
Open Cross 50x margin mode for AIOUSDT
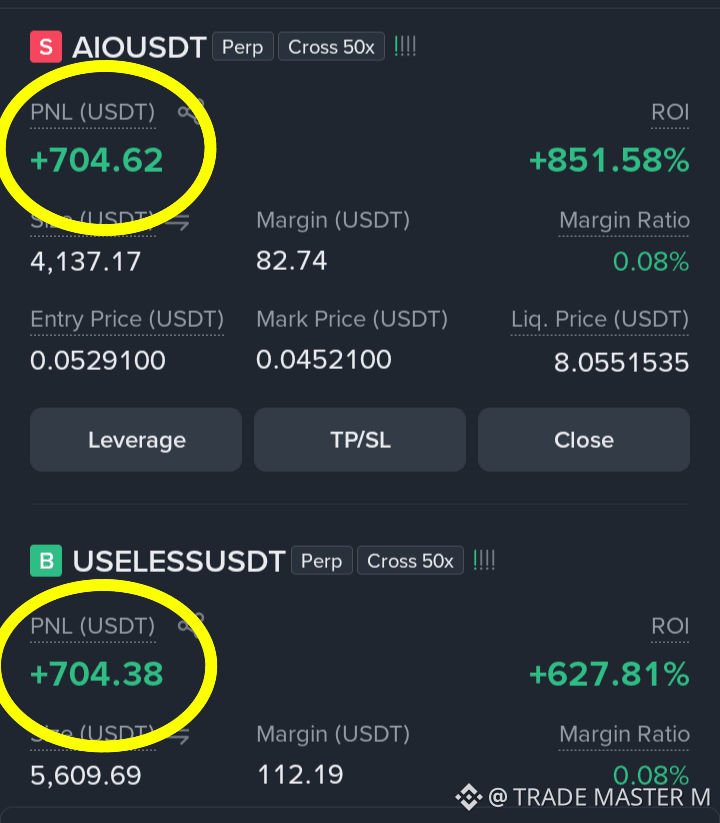pyautogui.click(x=331, y=47)
